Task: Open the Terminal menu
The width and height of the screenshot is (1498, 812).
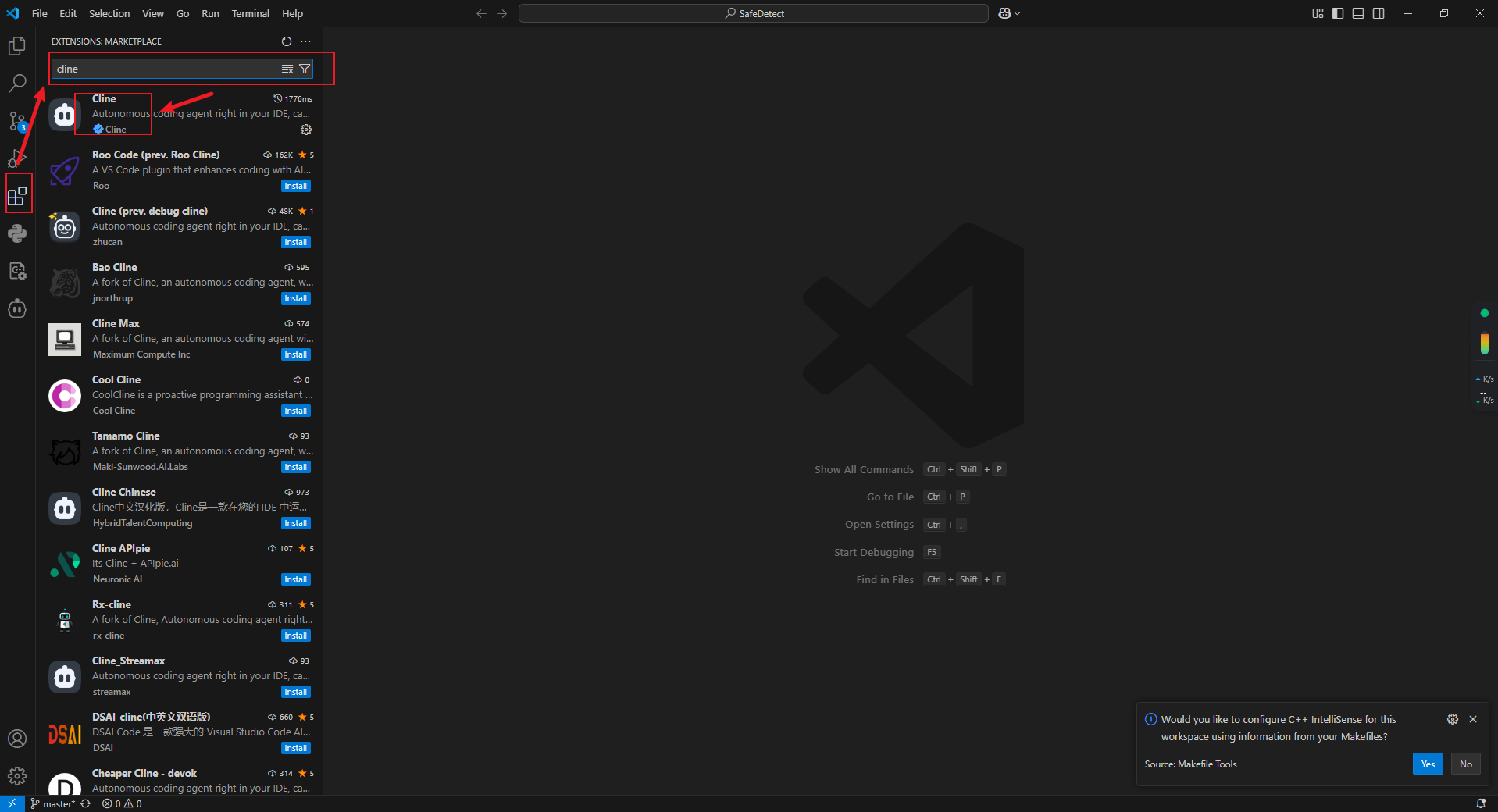Action: tap(251, 13)
